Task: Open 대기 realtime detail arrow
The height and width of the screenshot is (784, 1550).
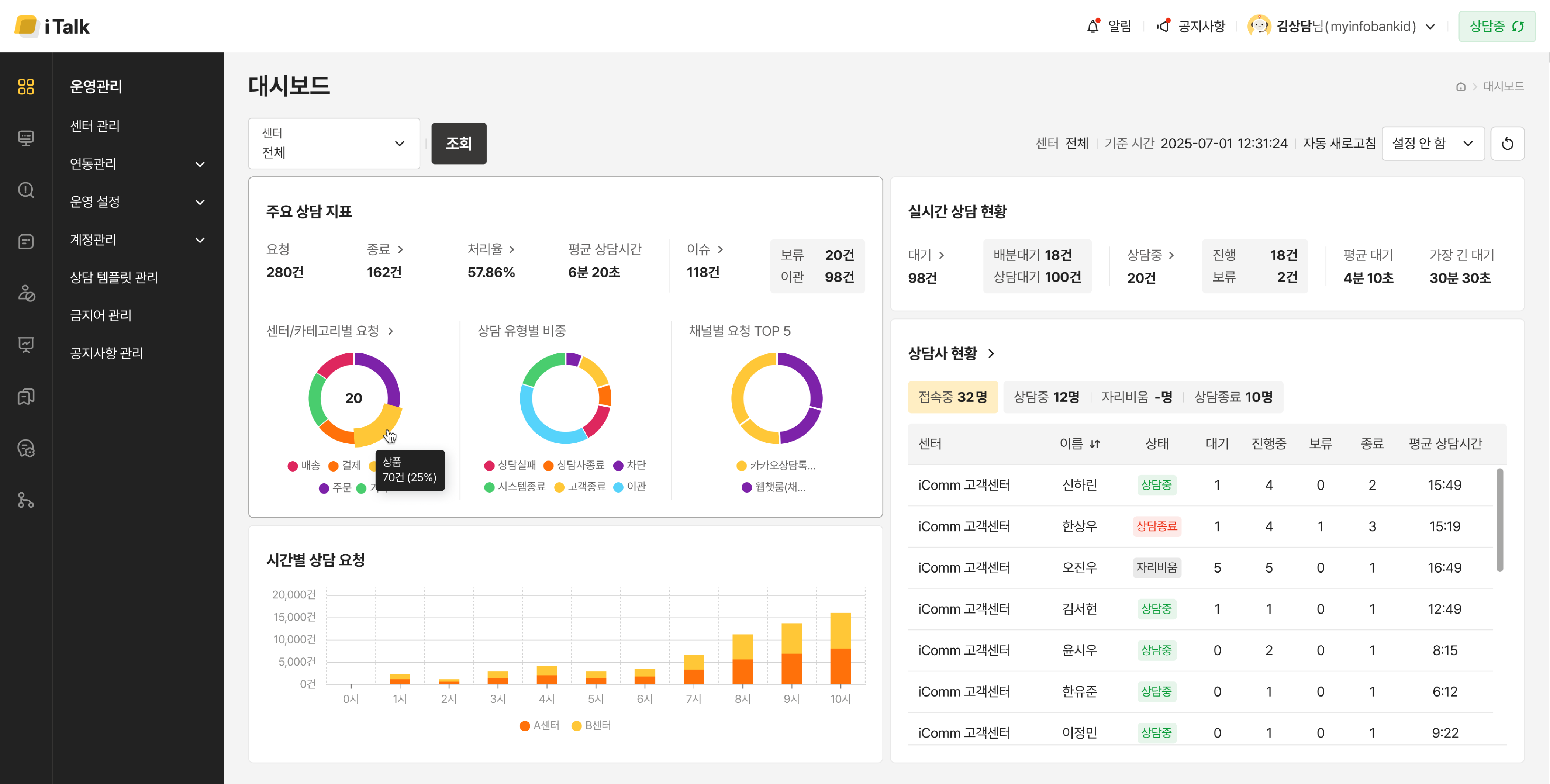Action: (942, 256)
